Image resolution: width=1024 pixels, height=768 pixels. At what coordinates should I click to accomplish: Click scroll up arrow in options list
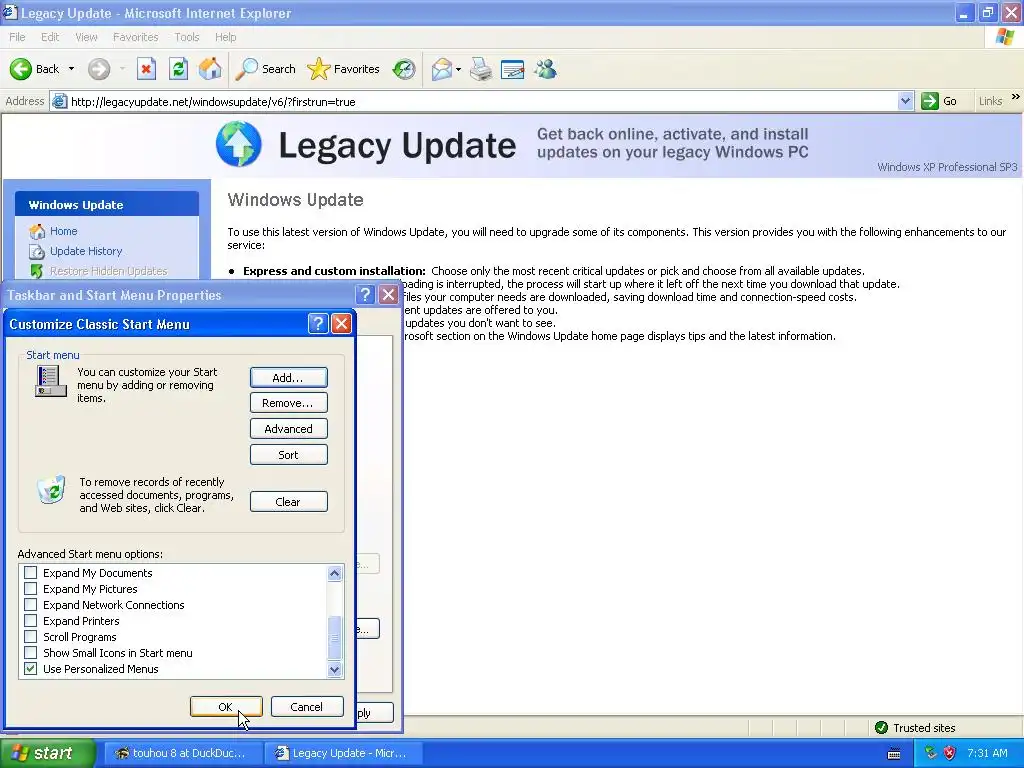tap(334, 573)
